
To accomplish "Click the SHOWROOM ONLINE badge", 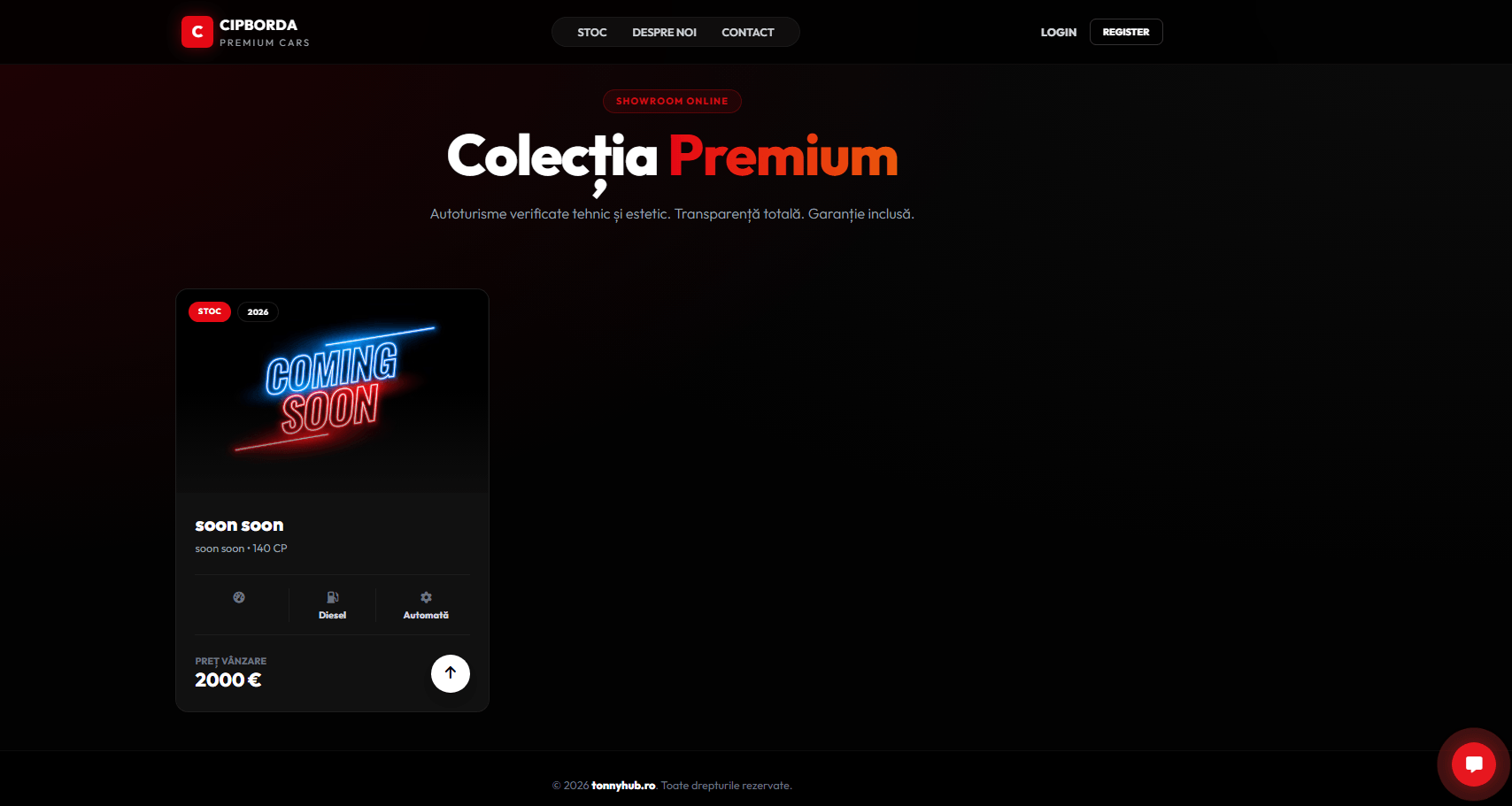I will (672, 101).
